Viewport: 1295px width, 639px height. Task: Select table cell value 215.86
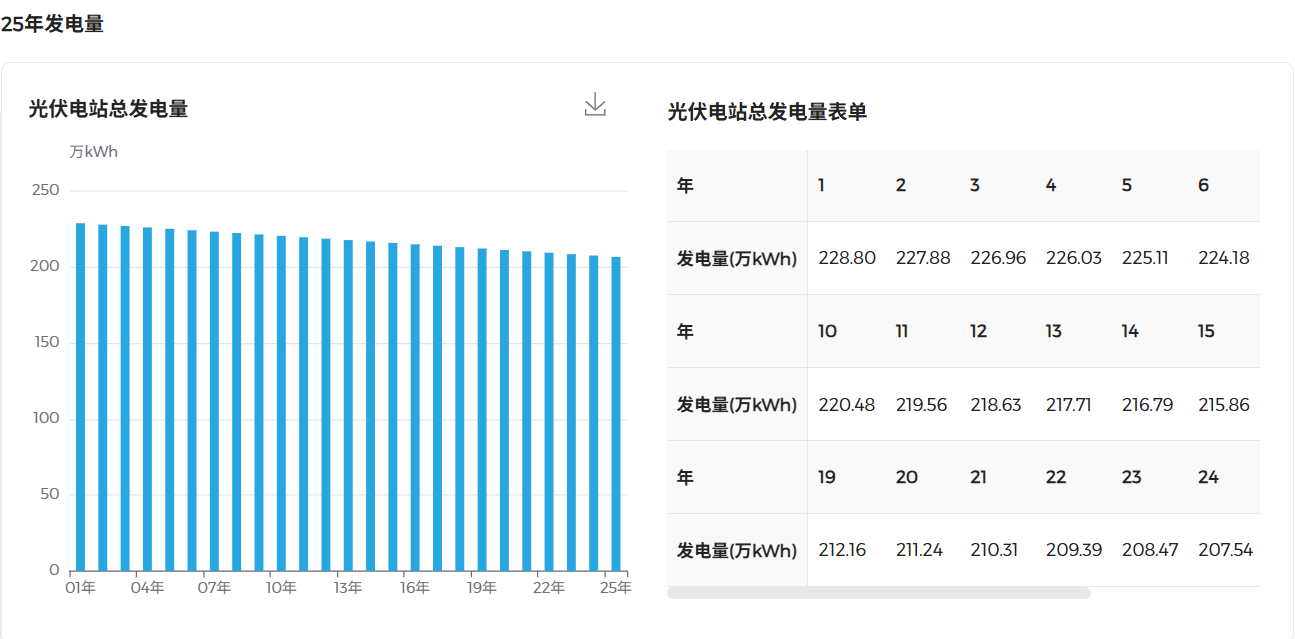click(x=1224, y=404)
